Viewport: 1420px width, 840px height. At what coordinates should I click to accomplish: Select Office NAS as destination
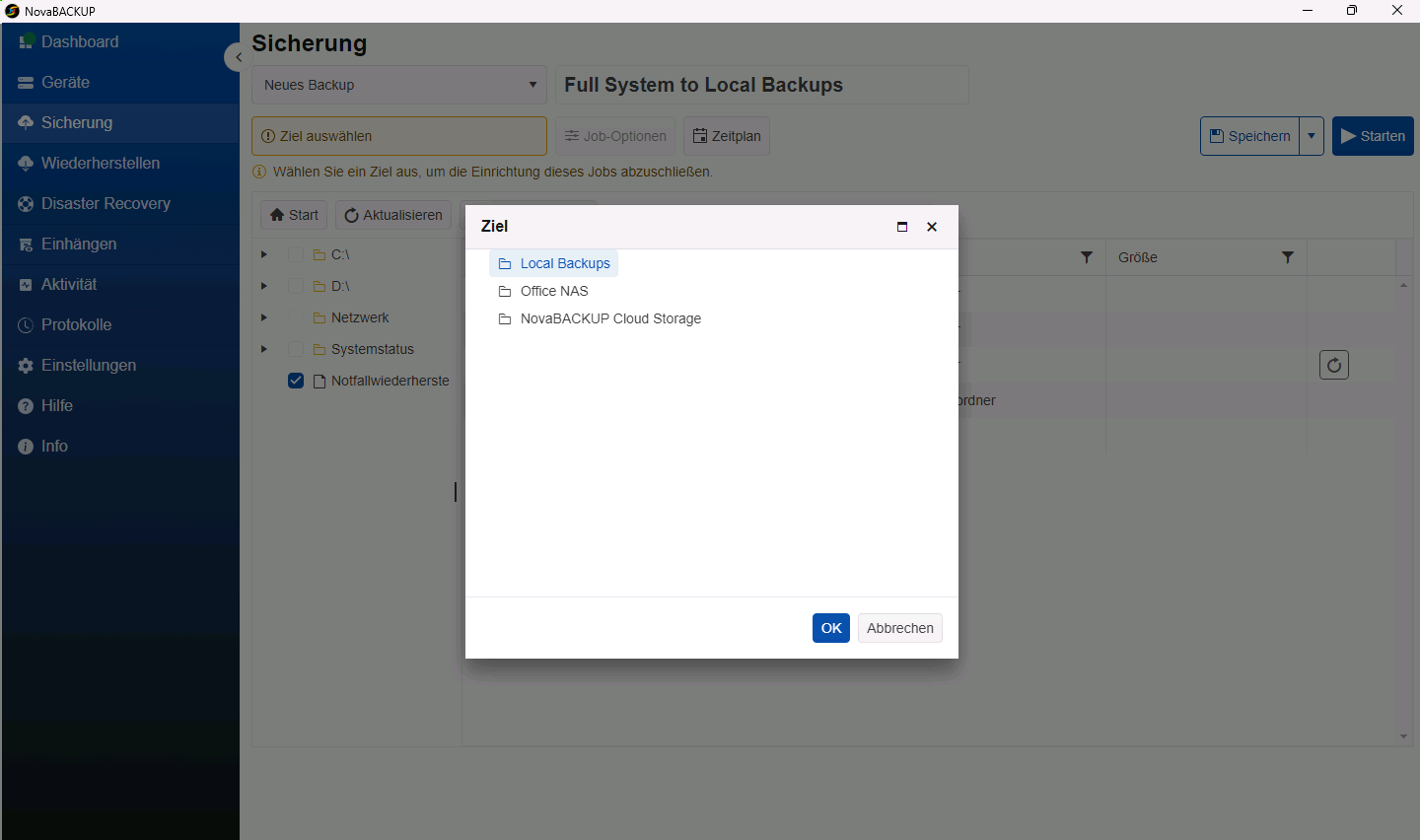point(543,291)
